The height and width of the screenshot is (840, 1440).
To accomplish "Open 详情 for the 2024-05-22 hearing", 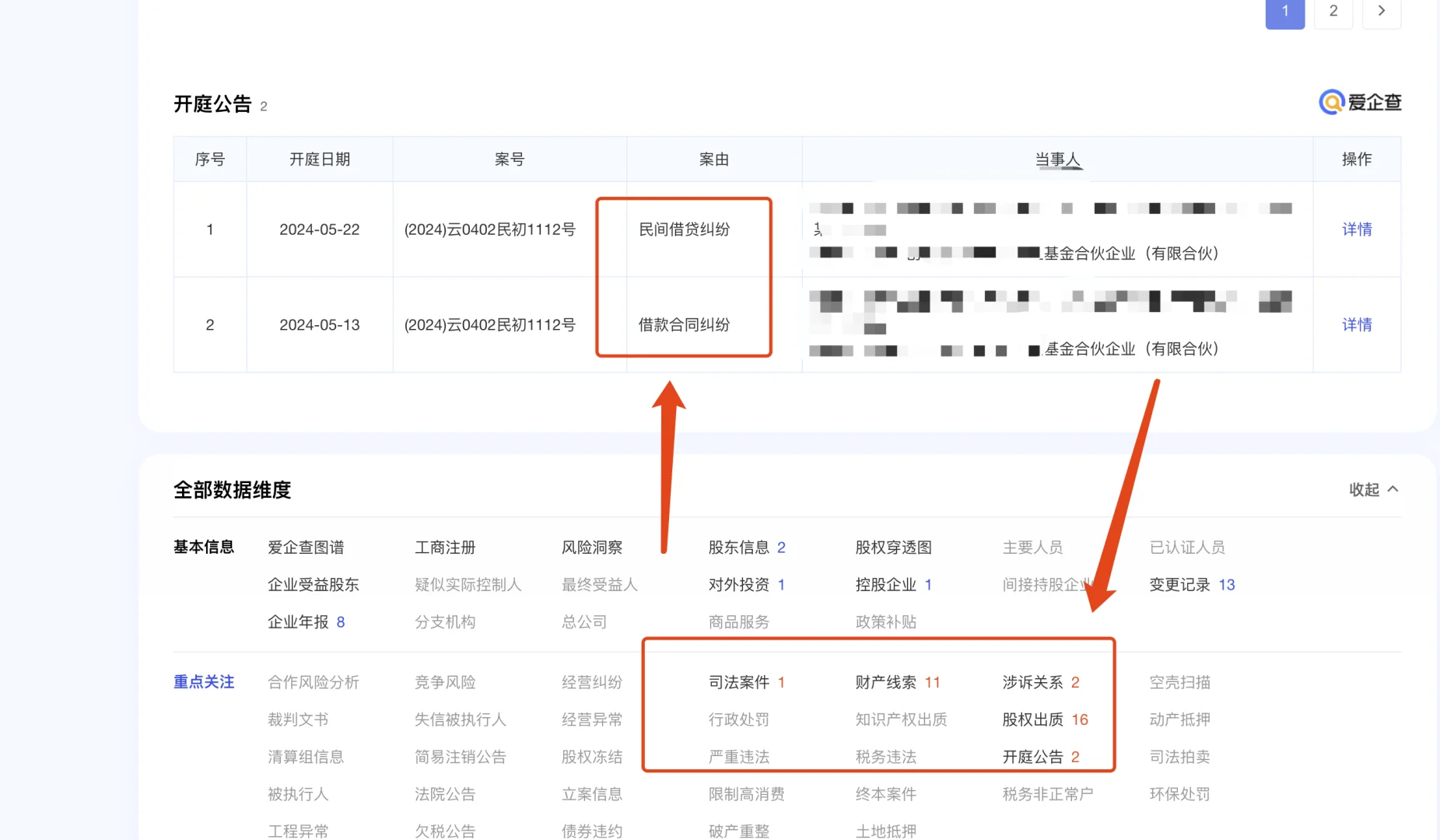I will click(1357, 229).
